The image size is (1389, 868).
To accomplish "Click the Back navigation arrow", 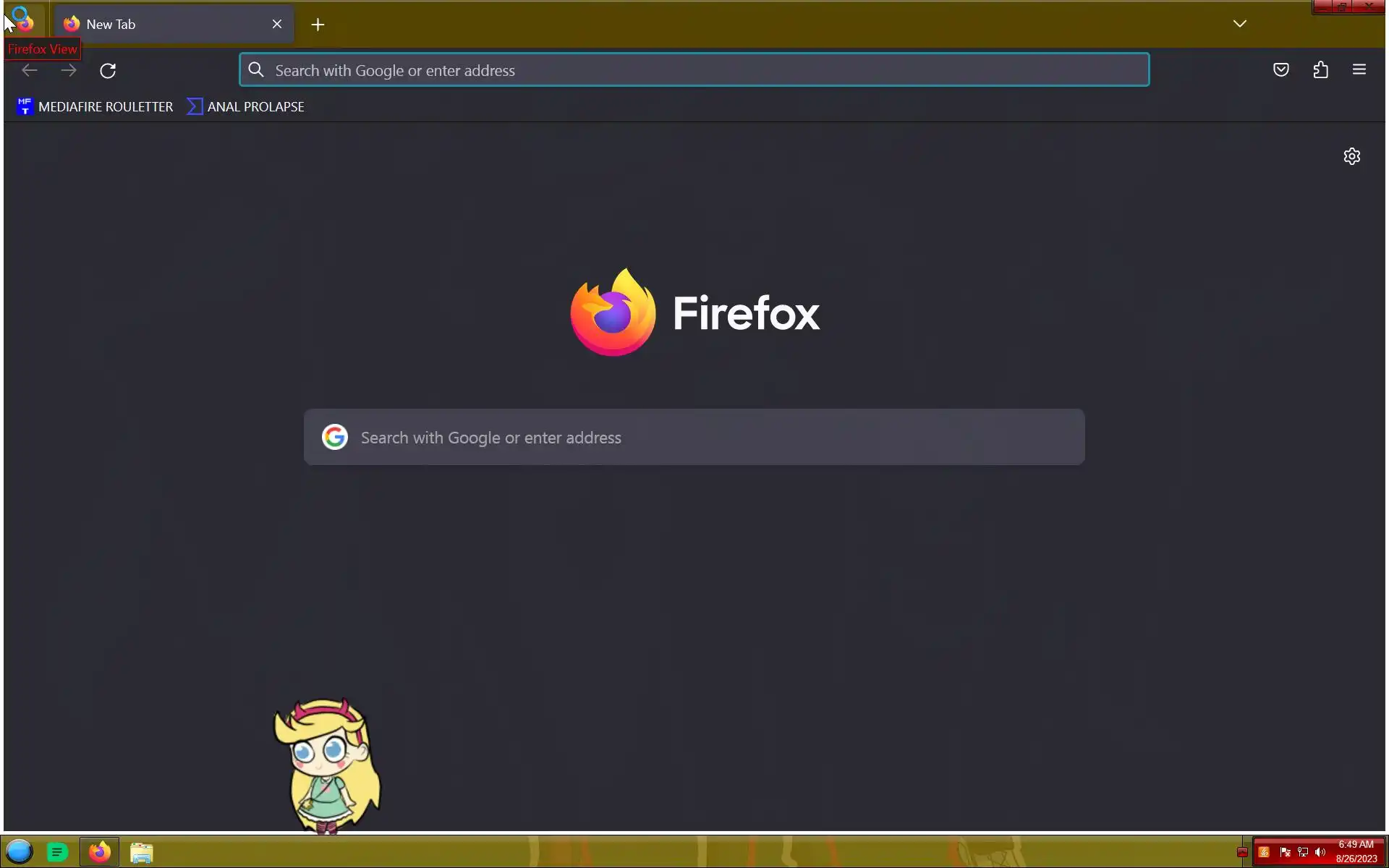I will [x=30, y=71].
